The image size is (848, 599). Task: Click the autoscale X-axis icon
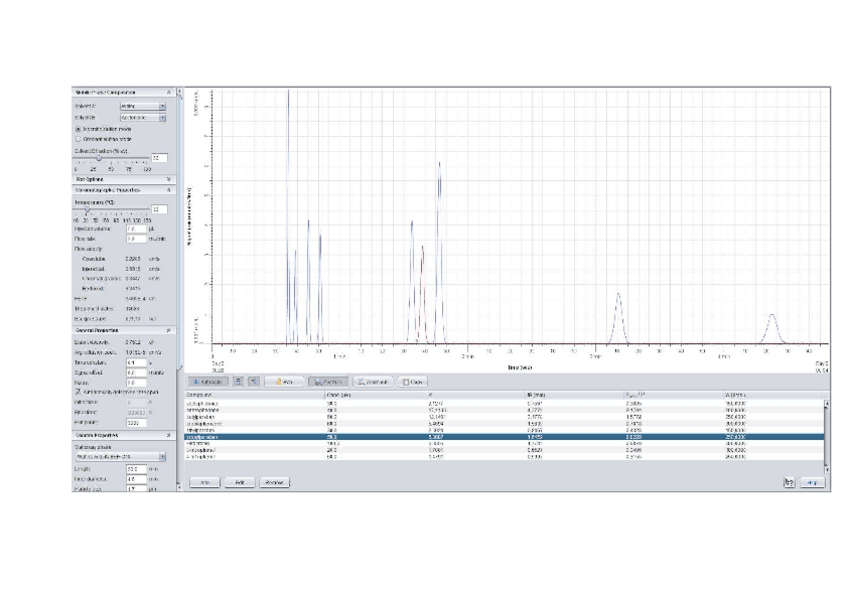click(238, 382)
